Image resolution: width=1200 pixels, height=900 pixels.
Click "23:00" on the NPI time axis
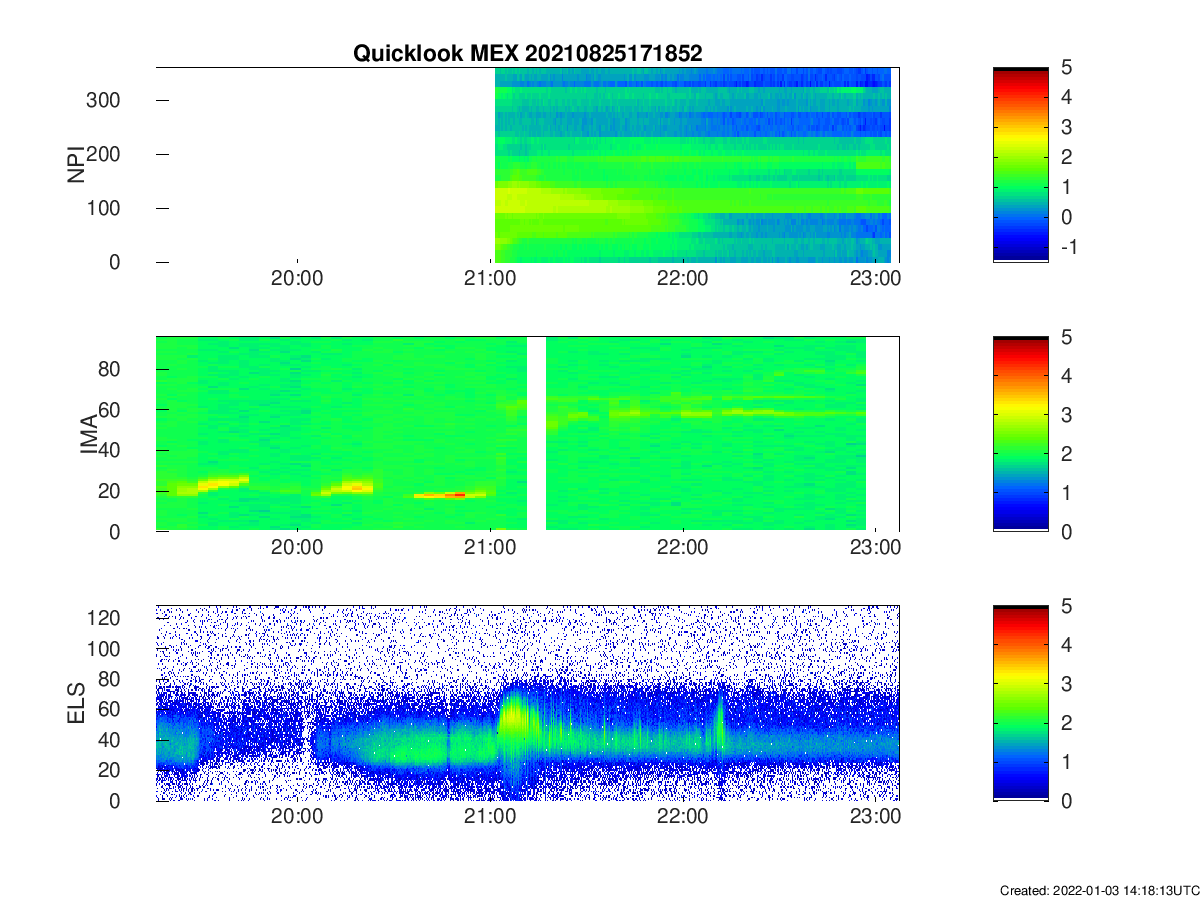[x=876, y=279]
